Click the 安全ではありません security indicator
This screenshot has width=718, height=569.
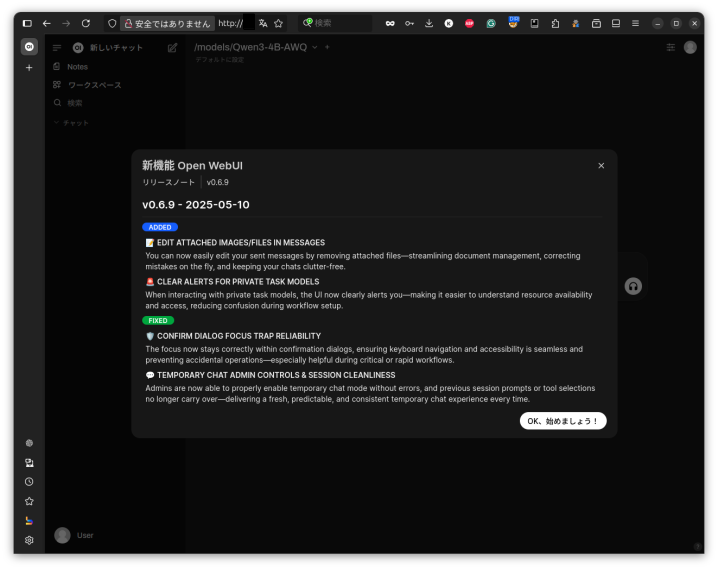point(168,23)
